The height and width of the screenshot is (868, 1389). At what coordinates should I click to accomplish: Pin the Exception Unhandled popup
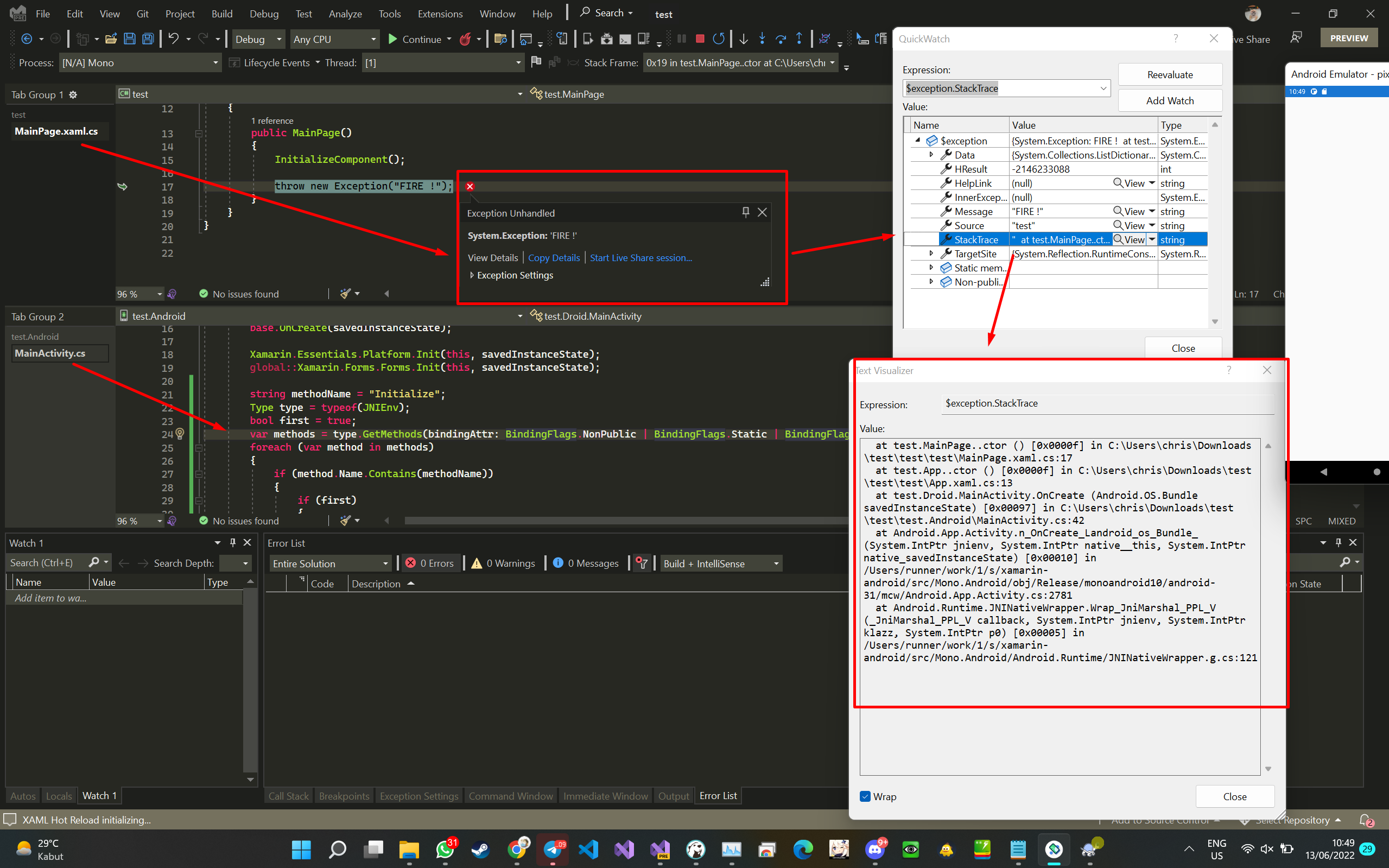[746, 212]
